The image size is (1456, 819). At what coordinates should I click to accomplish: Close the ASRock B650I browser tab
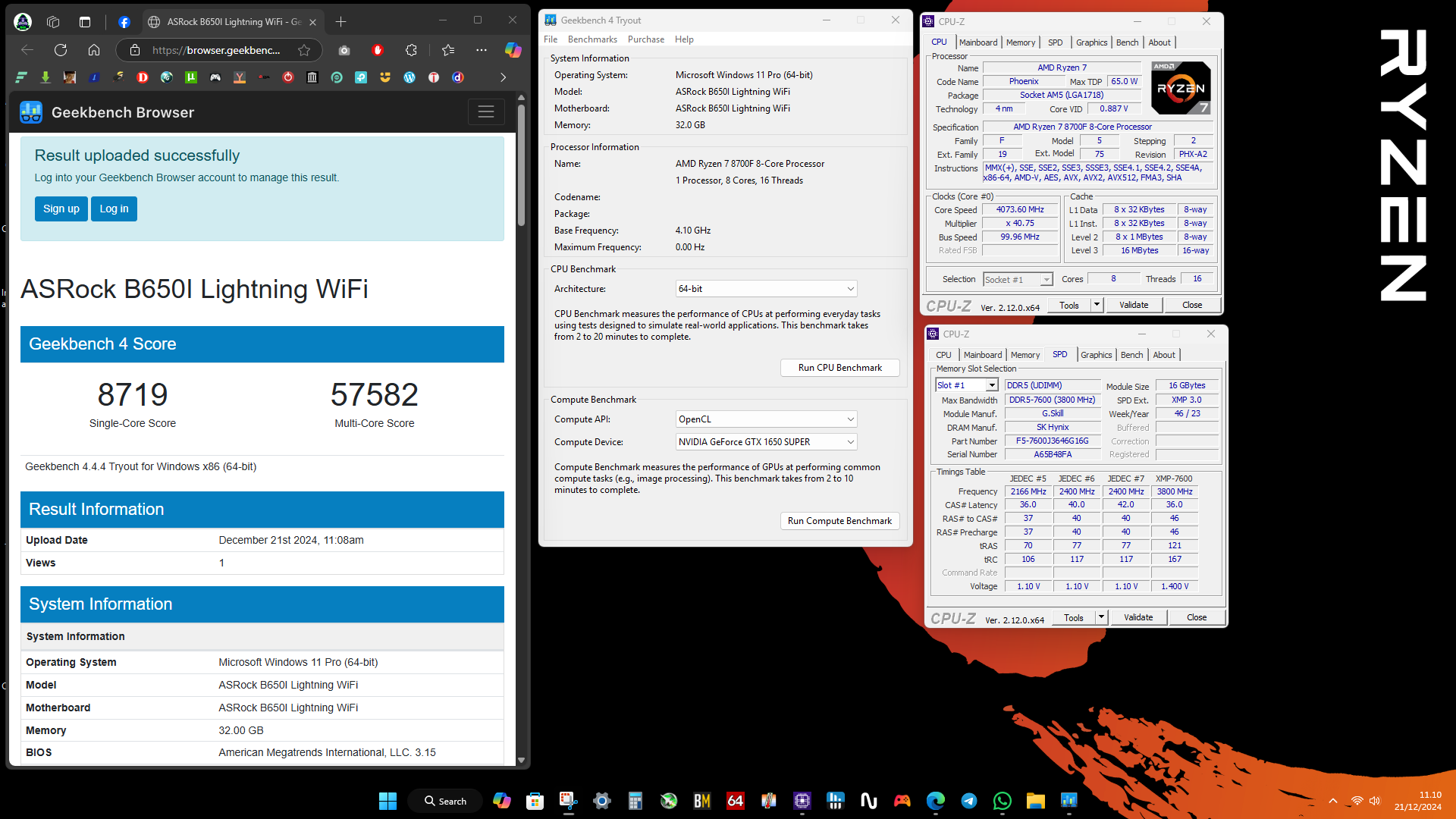click(312, 22)
